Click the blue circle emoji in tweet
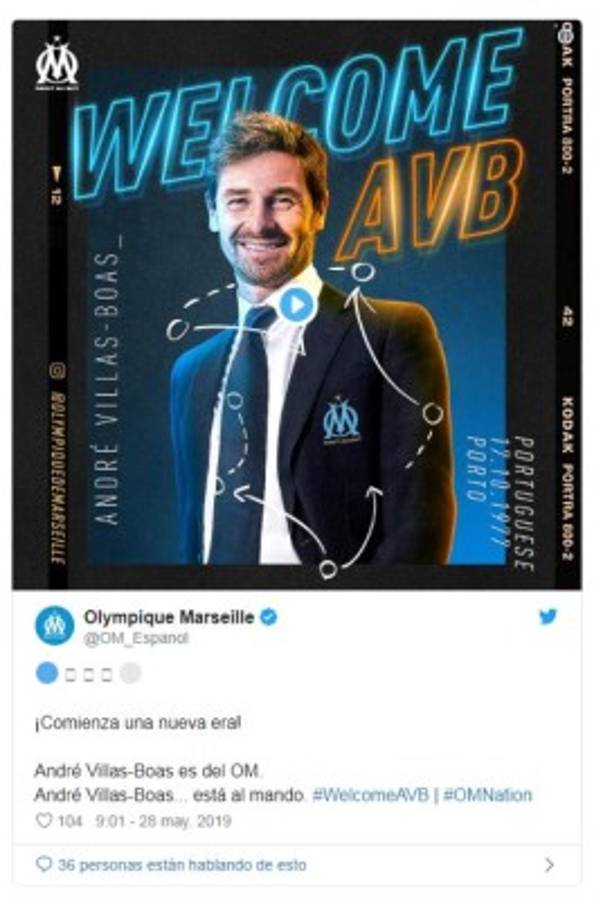The image size is (594, 900). click(47, 673)
